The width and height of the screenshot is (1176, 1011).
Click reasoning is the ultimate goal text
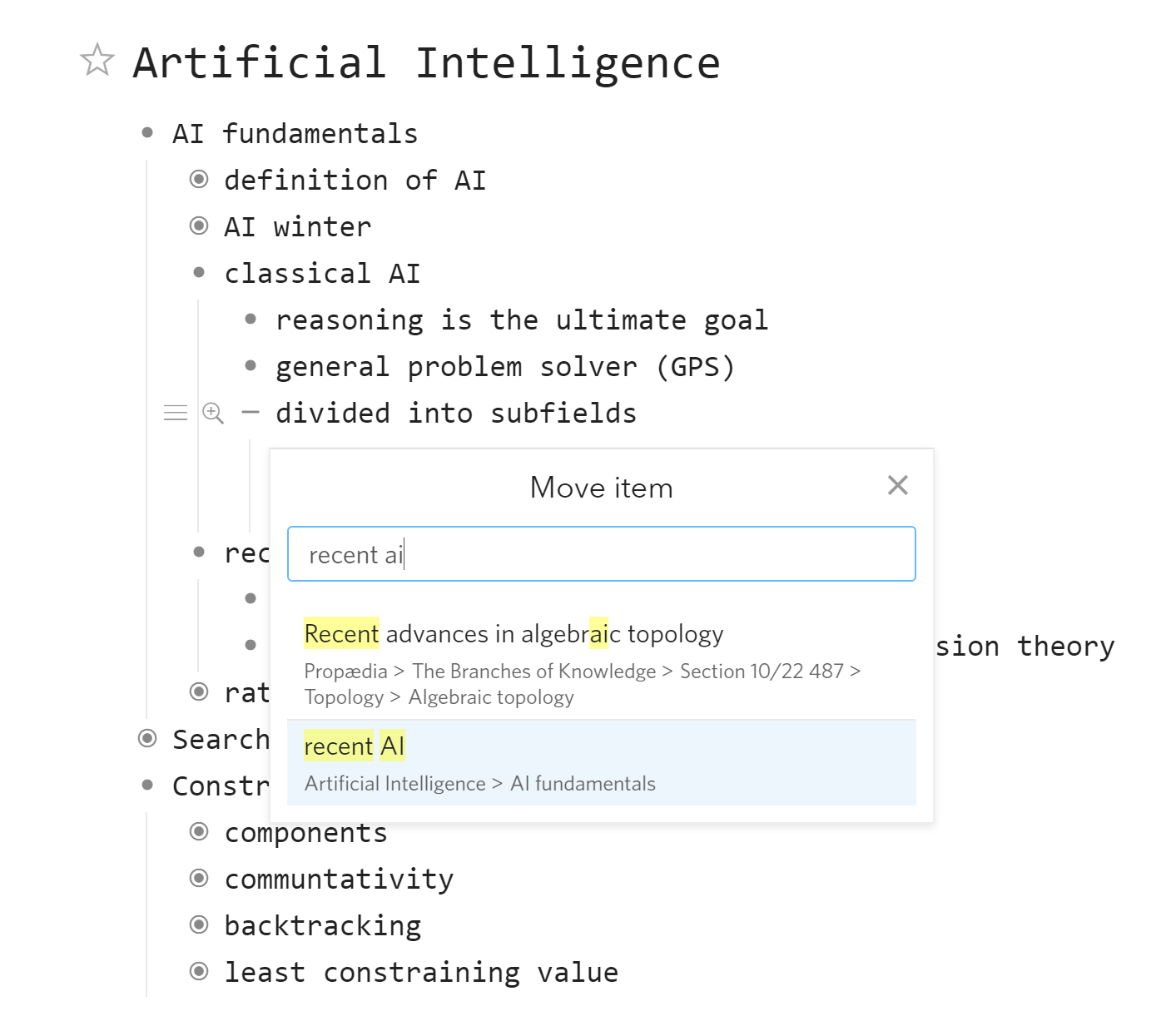[x=522, y=320]
